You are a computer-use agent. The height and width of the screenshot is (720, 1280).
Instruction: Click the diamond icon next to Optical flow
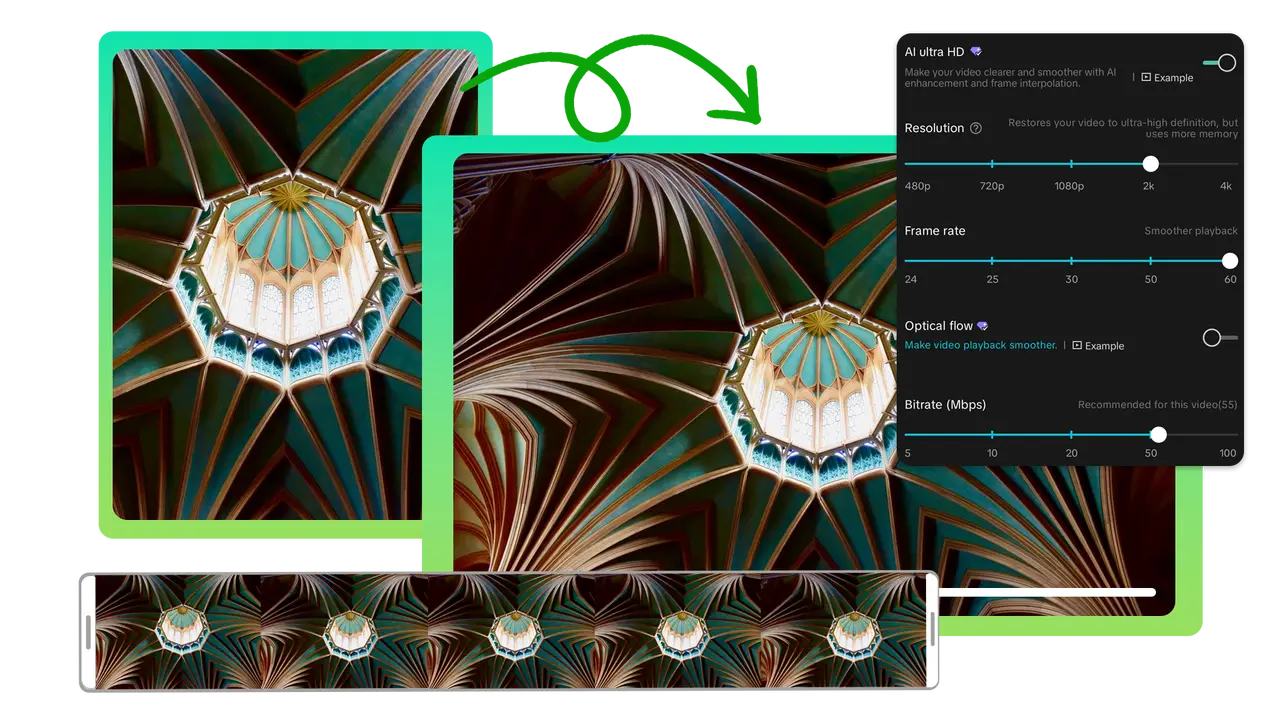click(983, 325)
